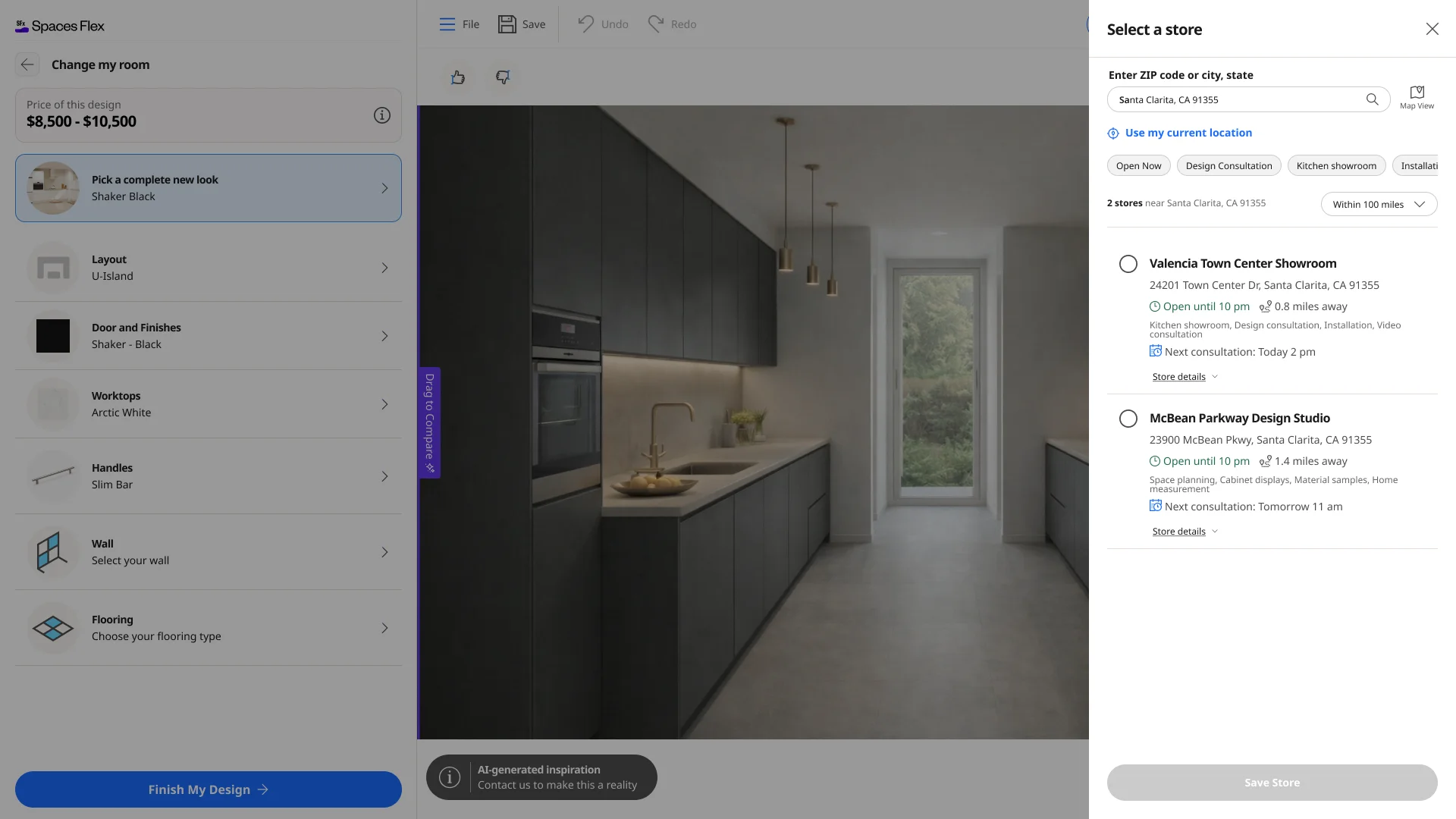Image resolution: width=1456 pixels, height=819 pixels.
Task: Click the Undo arrow
Action: 585,24
